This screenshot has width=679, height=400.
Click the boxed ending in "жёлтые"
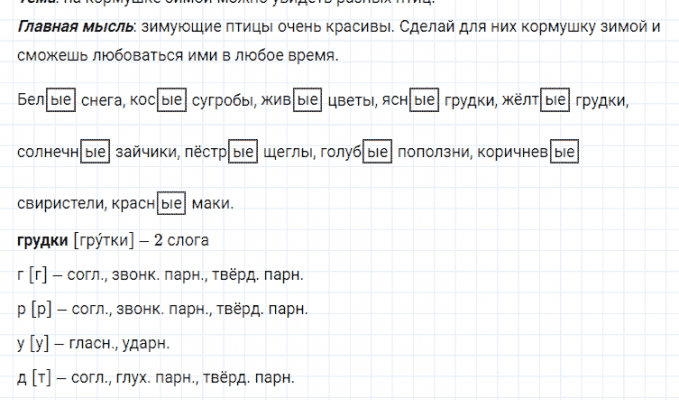tap(554, 100)
